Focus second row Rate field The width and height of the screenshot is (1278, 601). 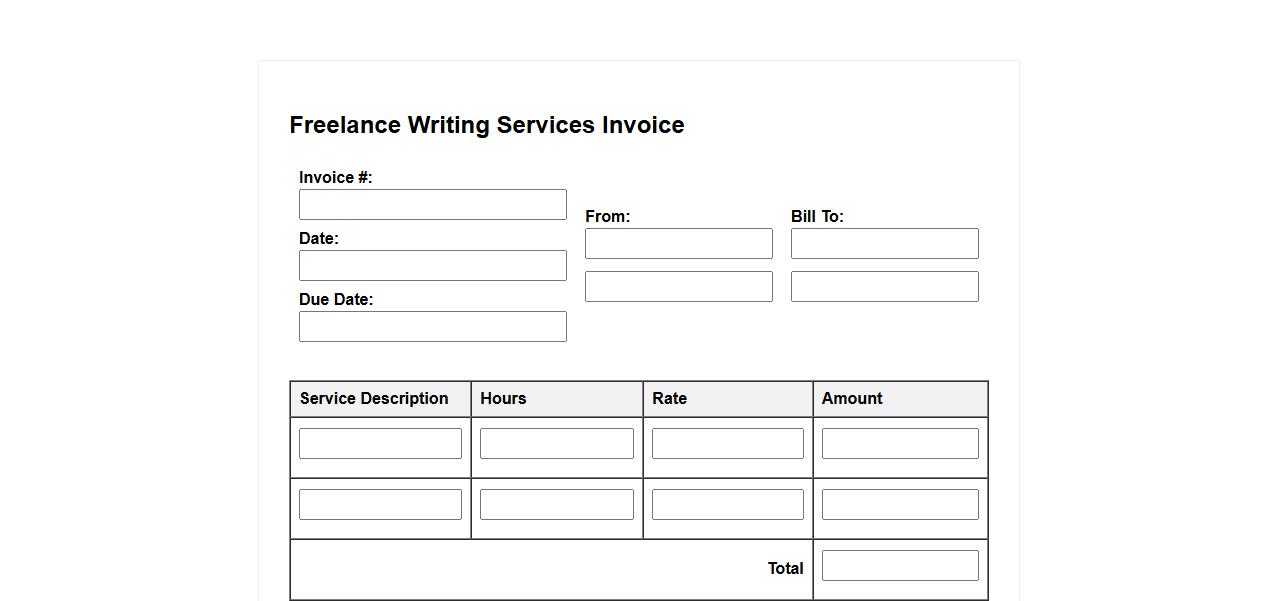727,505
